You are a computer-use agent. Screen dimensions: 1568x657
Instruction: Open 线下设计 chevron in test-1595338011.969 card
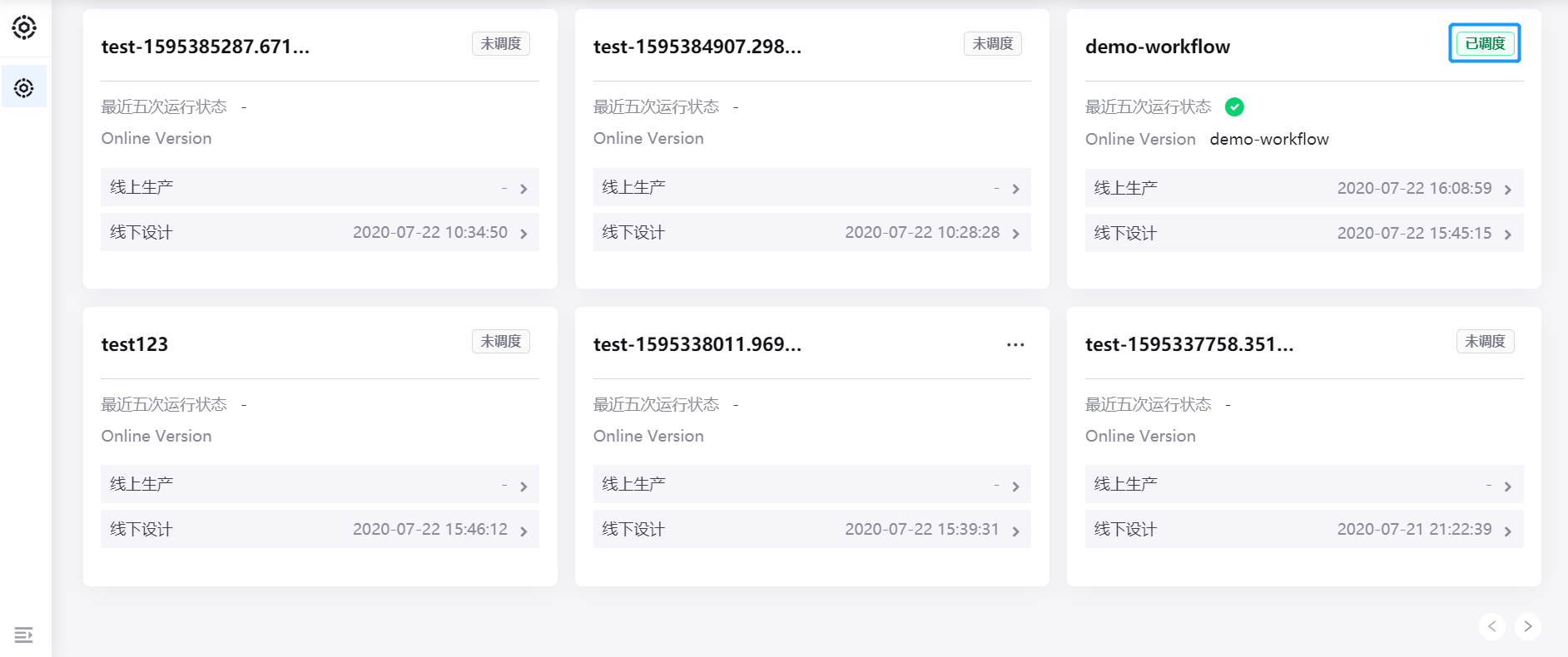[1015, 531]
